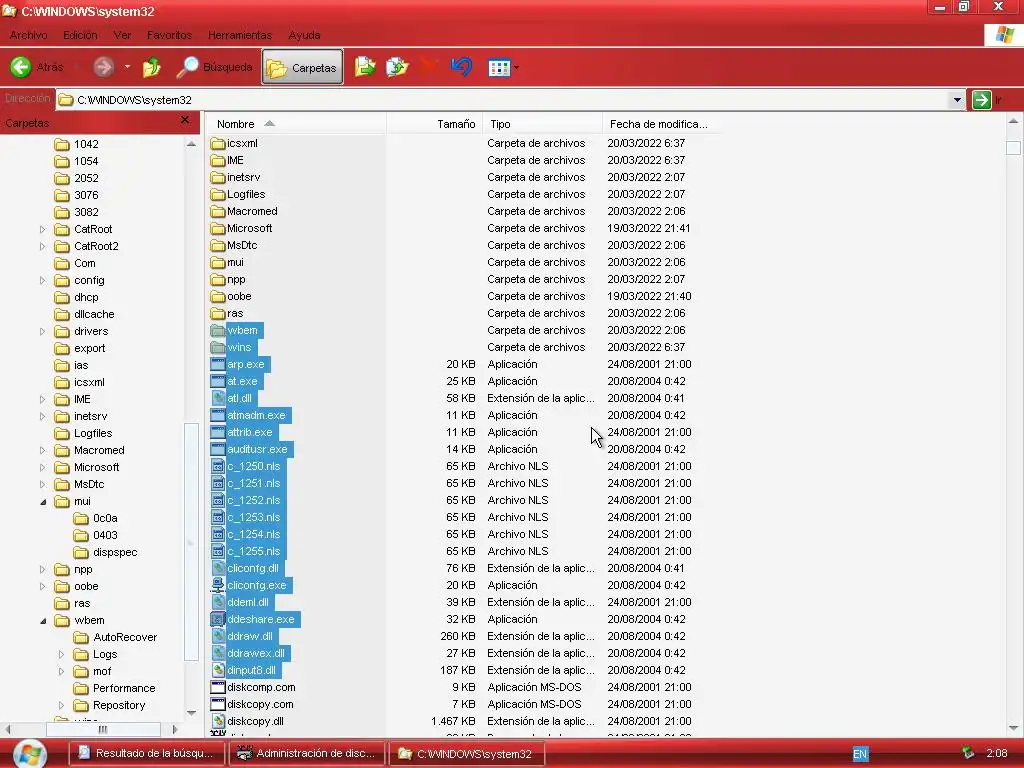This screenshot has height=768, width=1024.
Task: Open the Búsqueda search tool
Action: (x=214, y=67)
